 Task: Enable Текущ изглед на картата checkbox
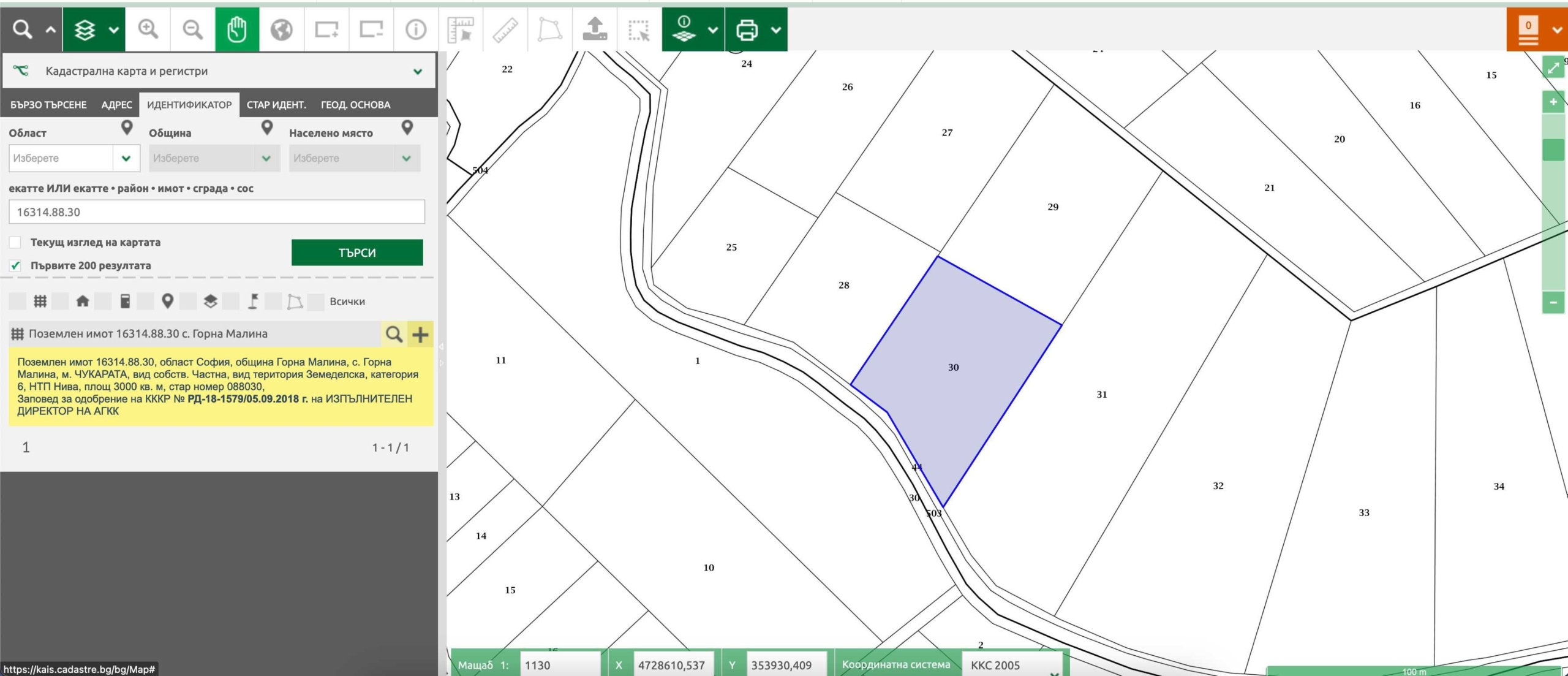(x=15, y=242)
